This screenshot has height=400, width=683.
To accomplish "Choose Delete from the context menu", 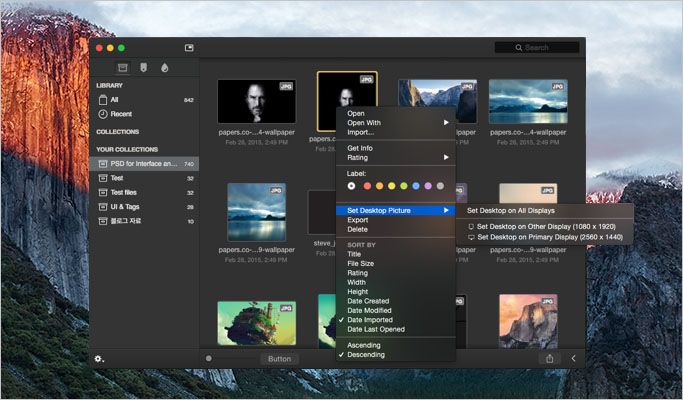I will (x=357, y=230).
